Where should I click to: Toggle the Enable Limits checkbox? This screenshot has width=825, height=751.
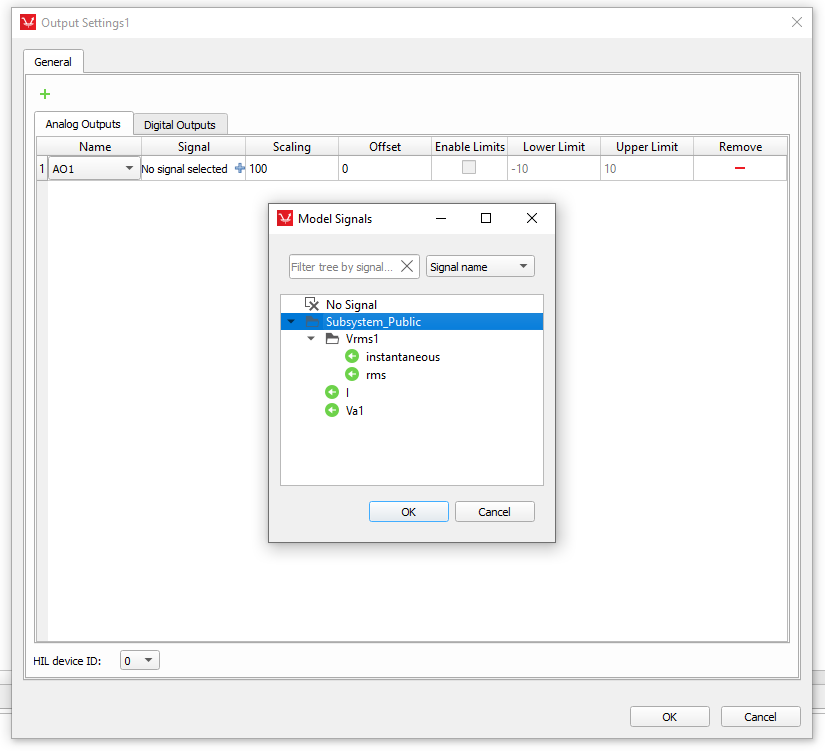[x=468, y=169]
